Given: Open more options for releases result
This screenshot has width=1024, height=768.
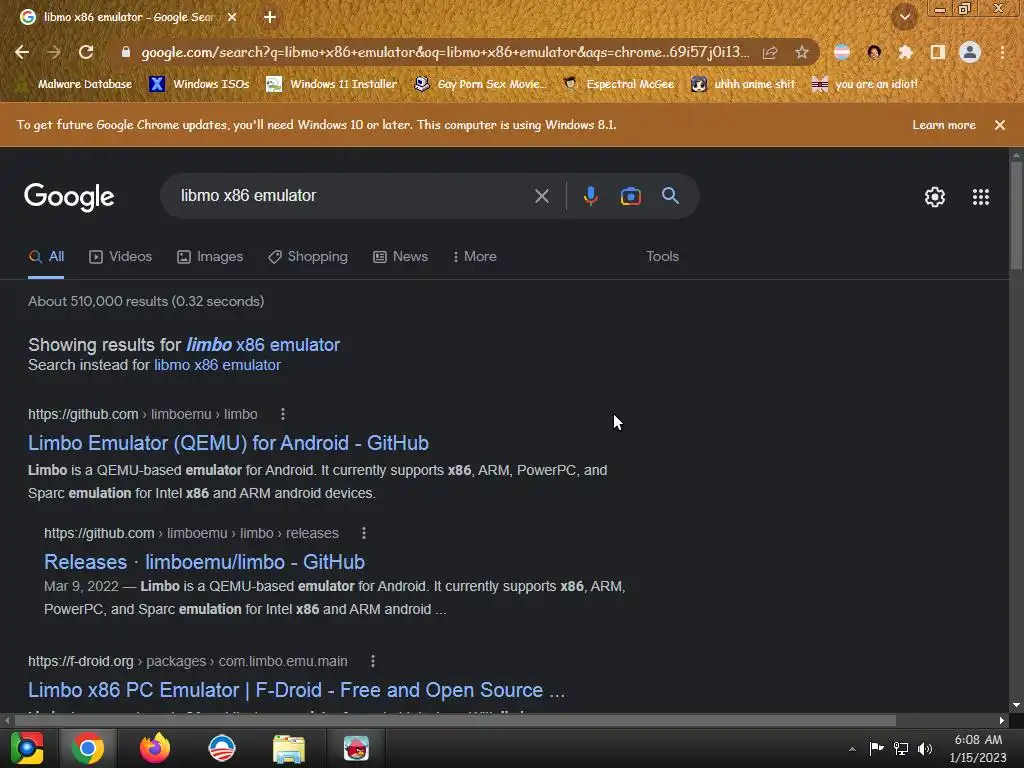Looking at the screenshot, I should coord(364,533).
